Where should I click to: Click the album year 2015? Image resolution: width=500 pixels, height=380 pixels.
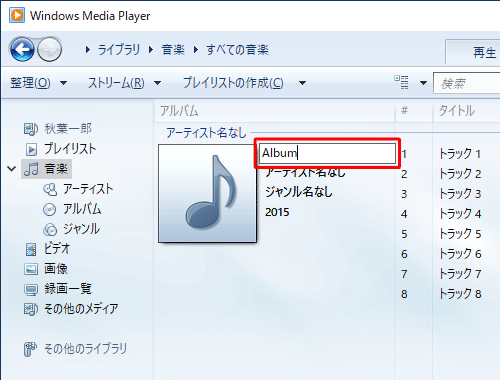(x=277, y=212)
